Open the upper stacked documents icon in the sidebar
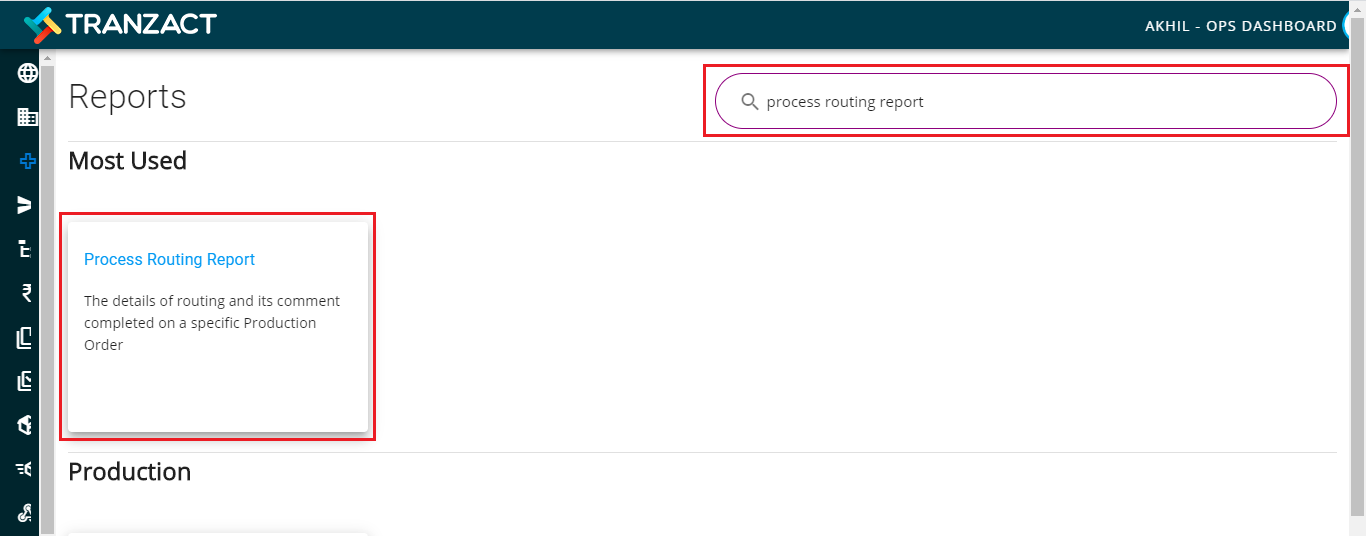This screenshot has height=536, width=1366. pyautogui.click(x=26, y=338)
